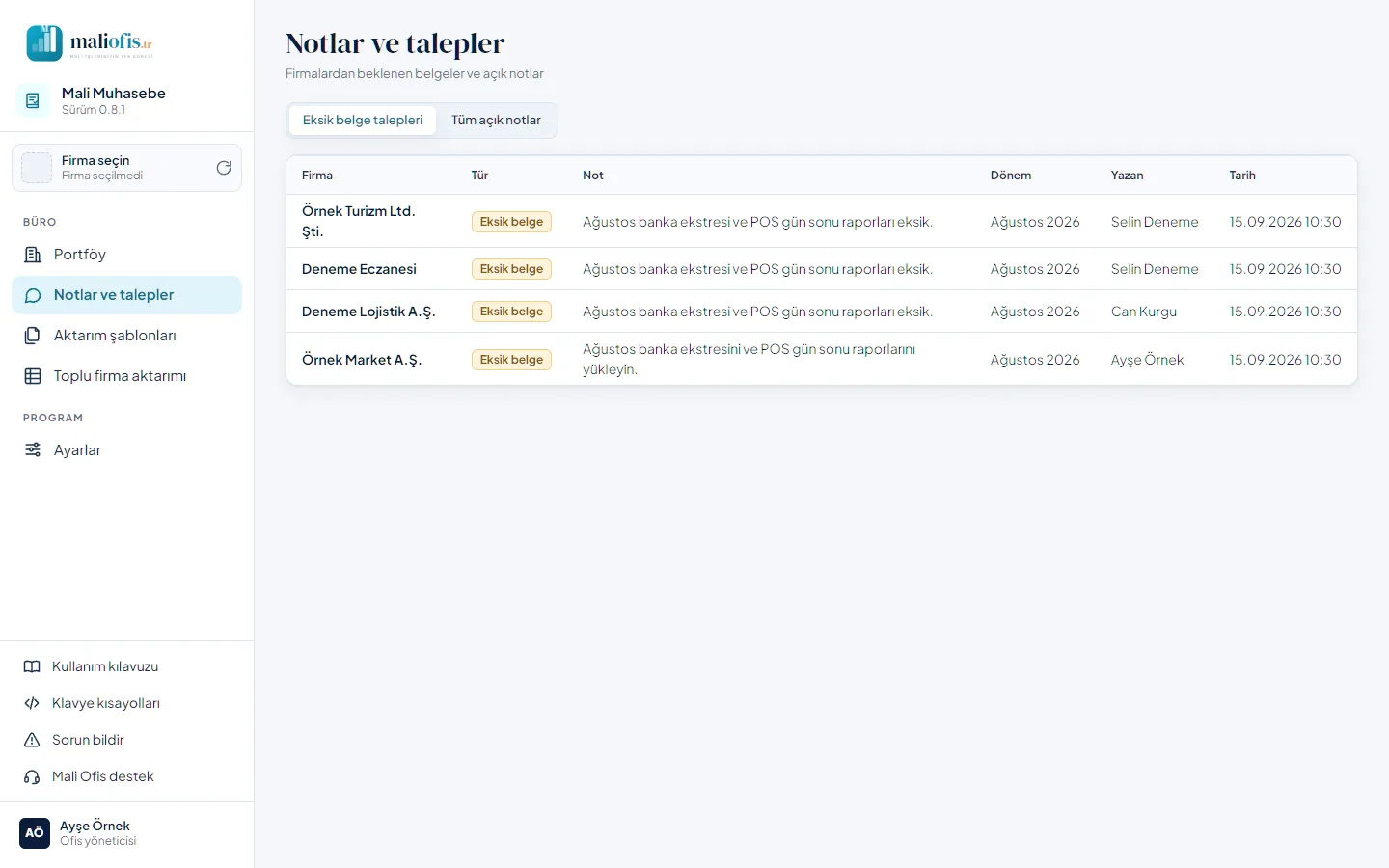Open Aktarım şablonları page
The height and width of the screenshot is (868, 1389).
pos(126,336)
